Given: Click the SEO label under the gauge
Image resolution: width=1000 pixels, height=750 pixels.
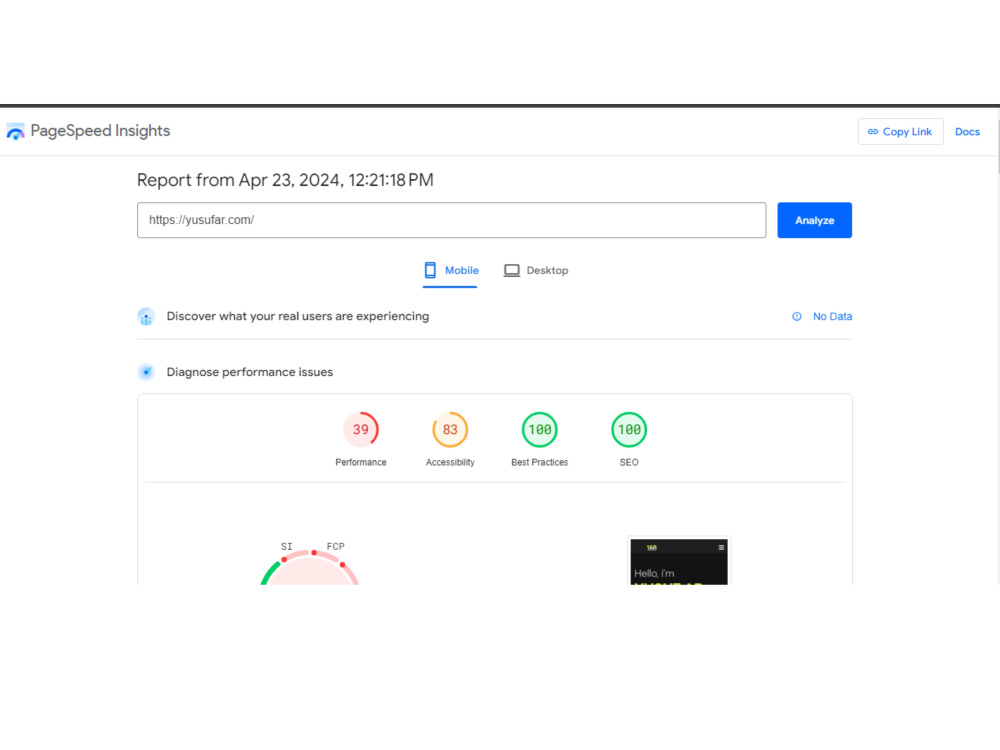Looking at the screenshot, I should click(629, 462).
